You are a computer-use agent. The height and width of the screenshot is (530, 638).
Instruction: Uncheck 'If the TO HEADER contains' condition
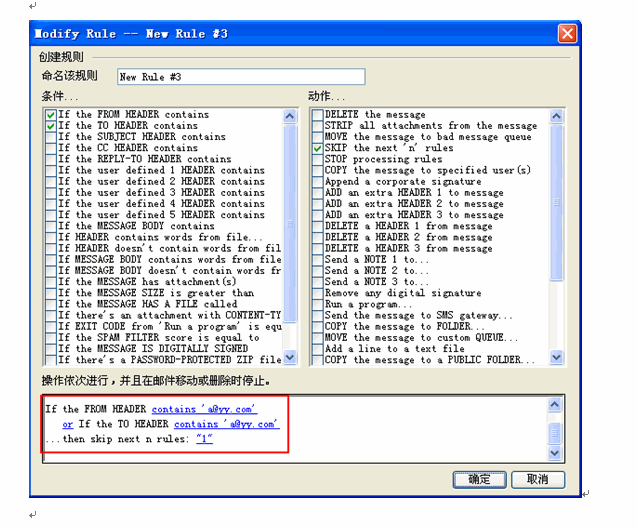pyautogui.click(x=50, y=126)
